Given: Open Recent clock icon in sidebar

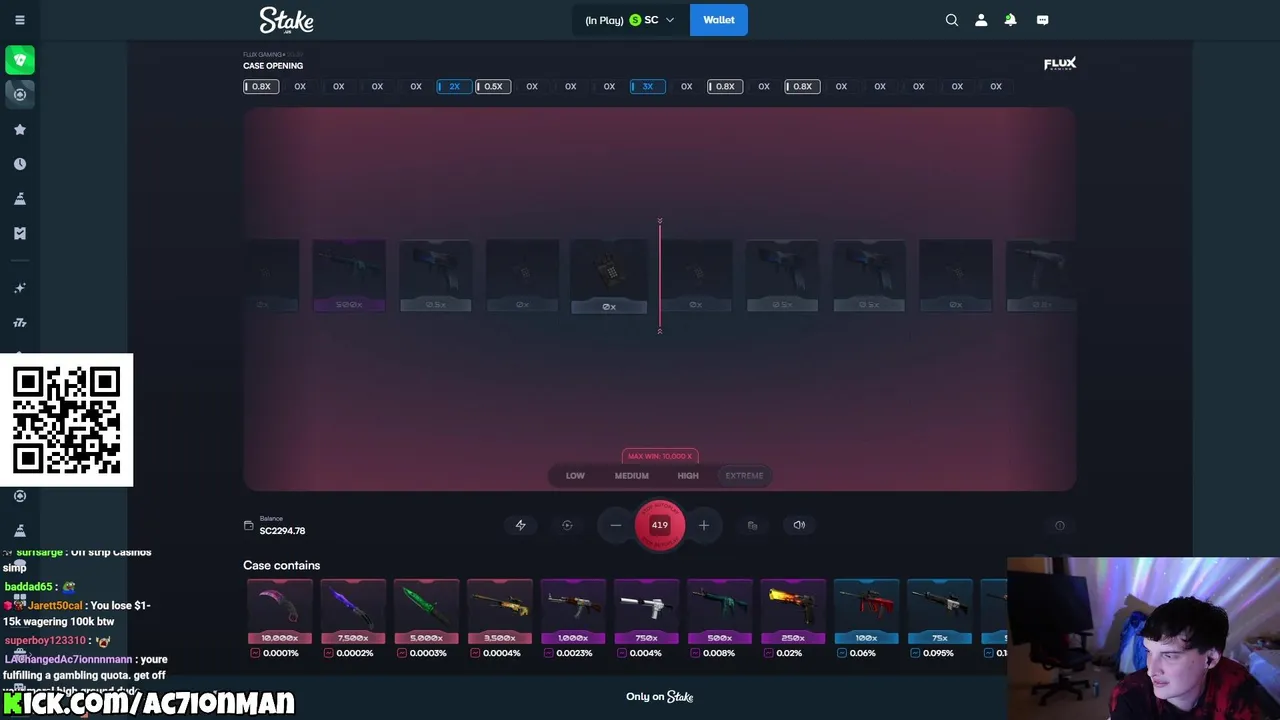Looking at the screenshot, I should click(x=20, y=164).
